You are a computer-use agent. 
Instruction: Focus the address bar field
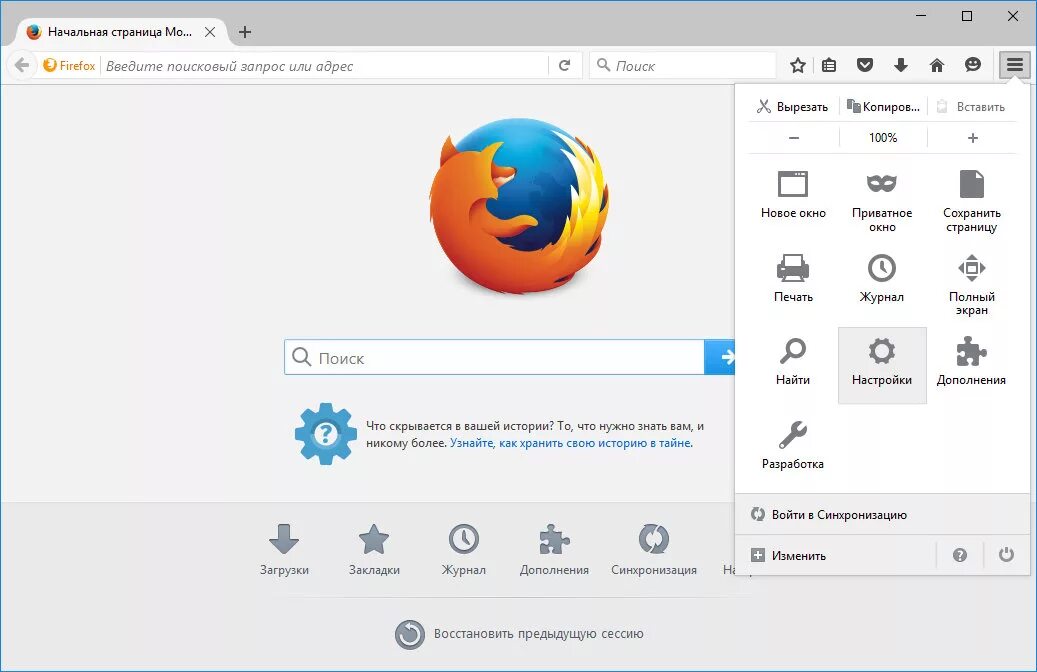click(x=324, y=65)
